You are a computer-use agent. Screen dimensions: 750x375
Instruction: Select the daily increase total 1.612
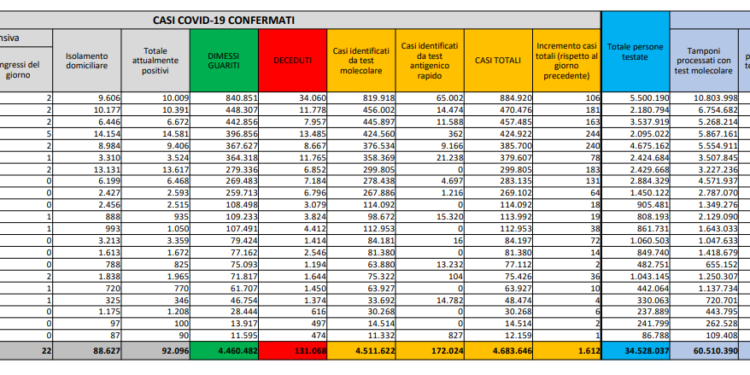click(566, 351)
